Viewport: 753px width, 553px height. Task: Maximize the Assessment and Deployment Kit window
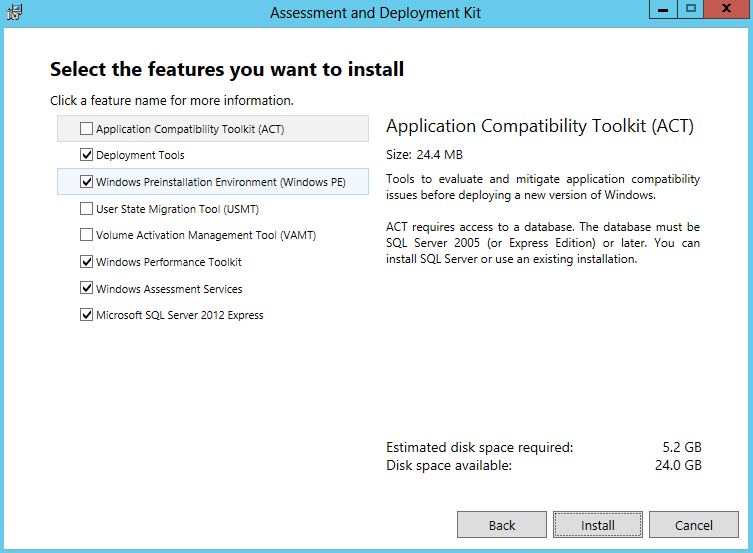click(x=691, y=9)
